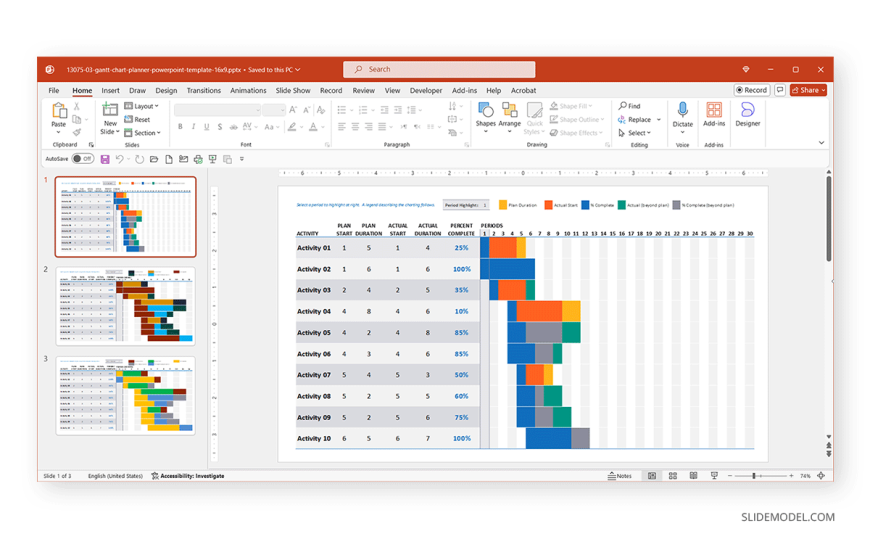870x539 pixels.
Task: Open the File menu
Action: point(54,90)
